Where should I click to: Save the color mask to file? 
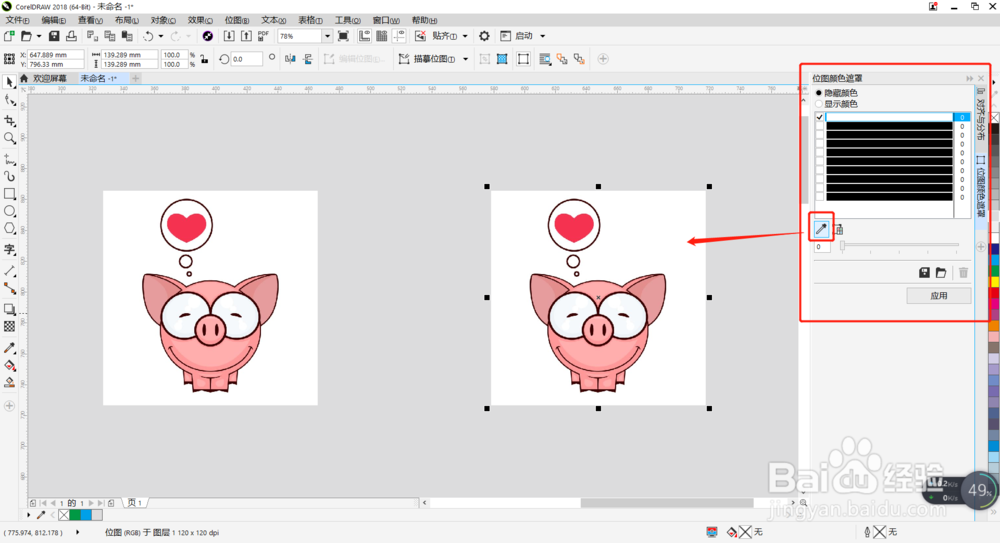pos(924,272)
